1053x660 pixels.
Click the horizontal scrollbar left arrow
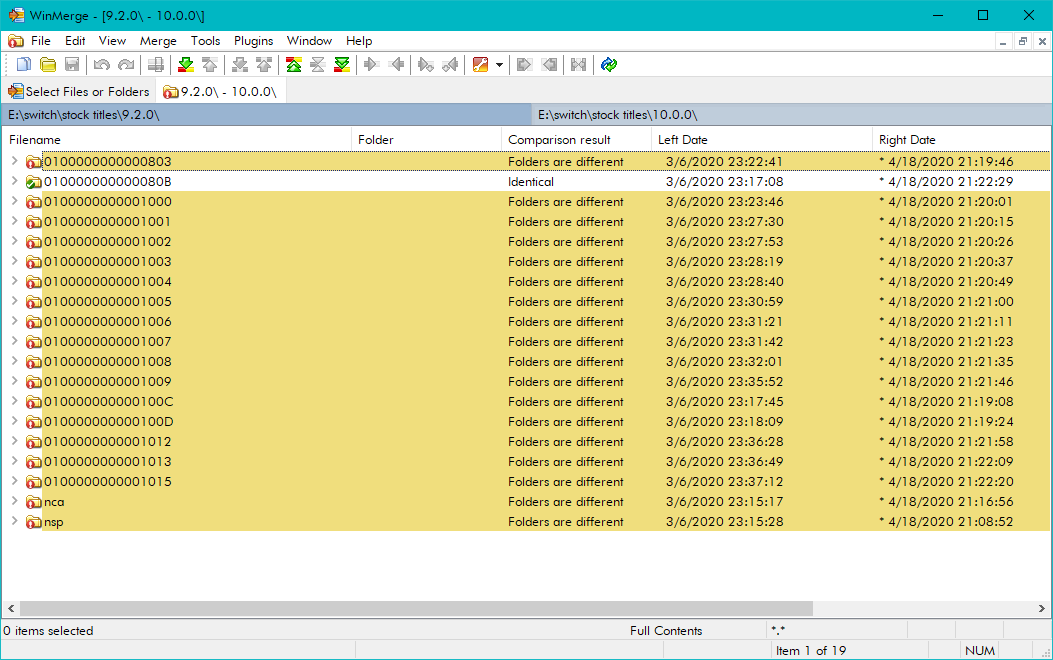tap(11, 608)
